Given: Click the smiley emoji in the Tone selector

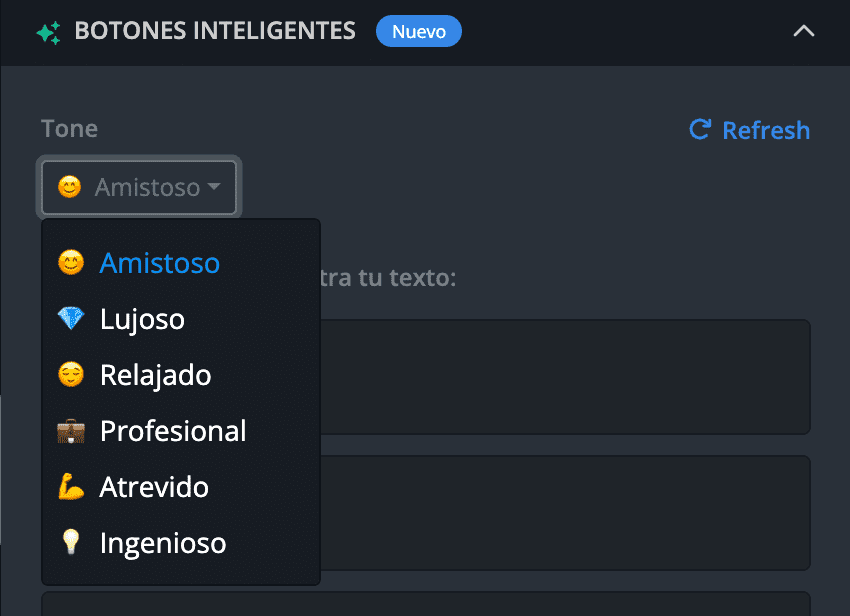Looking at the screenshot, I should [69, 187].
